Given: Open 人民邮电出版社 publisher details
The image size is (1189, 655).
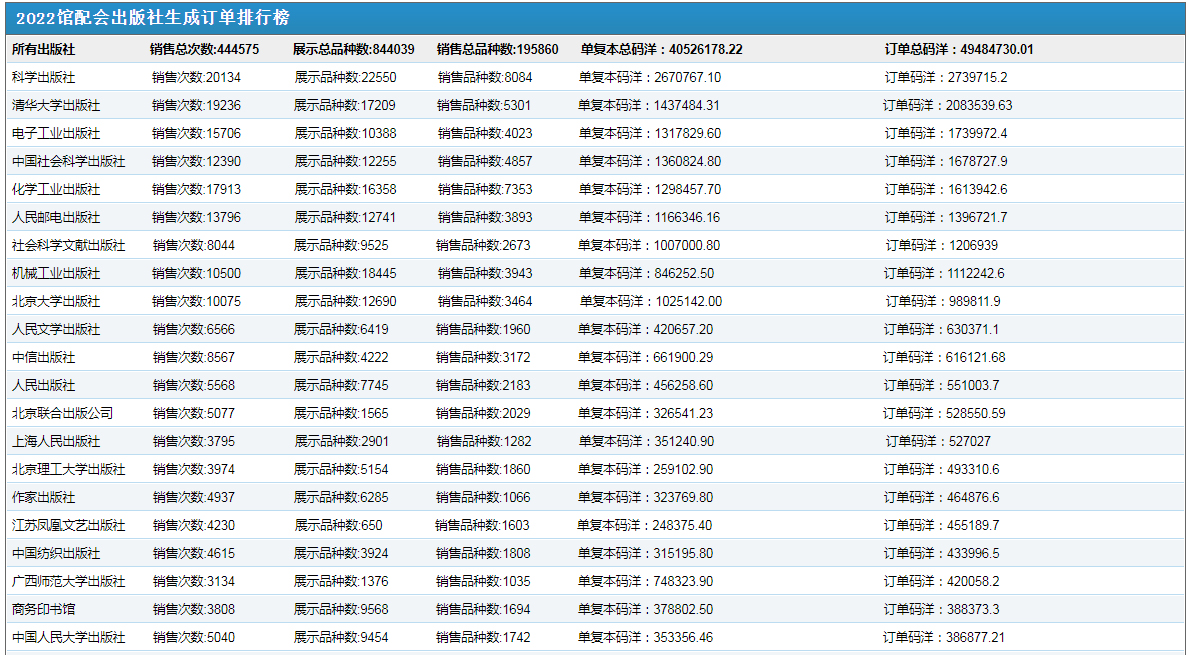Looking at the screenshot, I should click(56, 217).
